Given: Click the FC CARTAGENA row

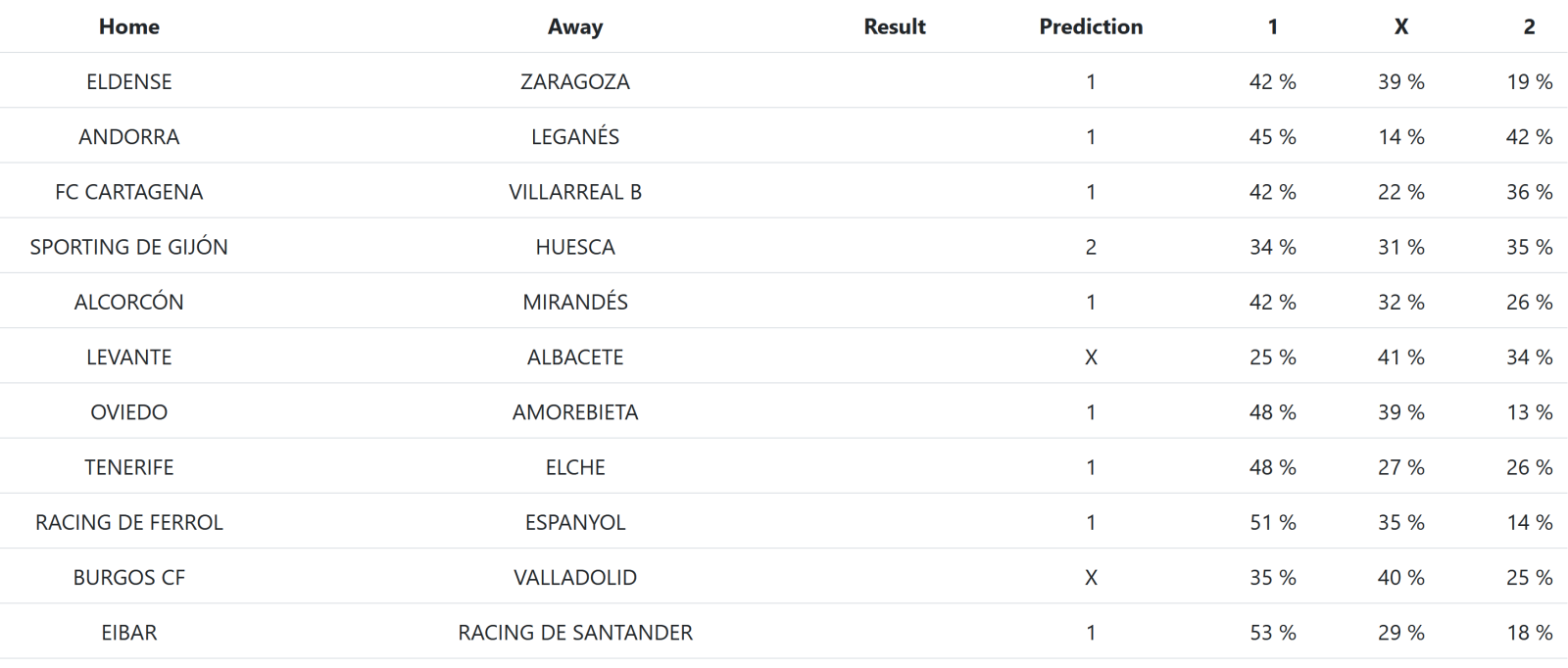Looking at the screenshot, I should pyautogui.click(x=128, y=192).
